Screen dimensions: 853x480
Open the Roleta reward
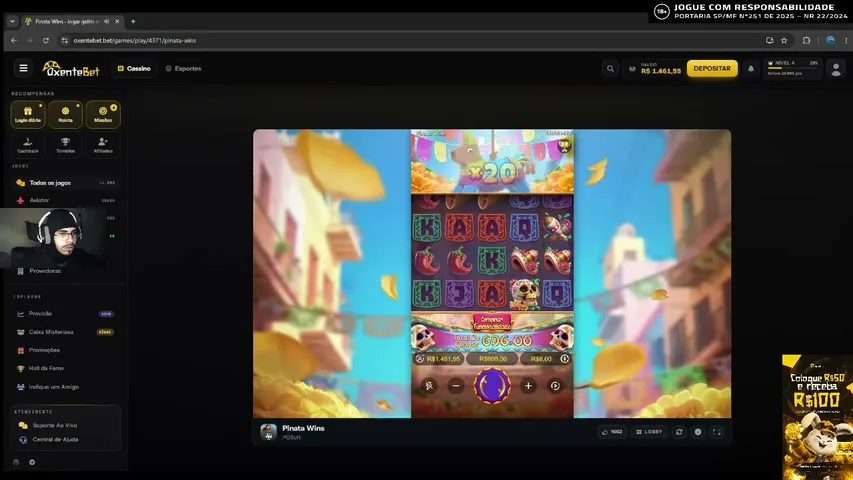(65, 114)
